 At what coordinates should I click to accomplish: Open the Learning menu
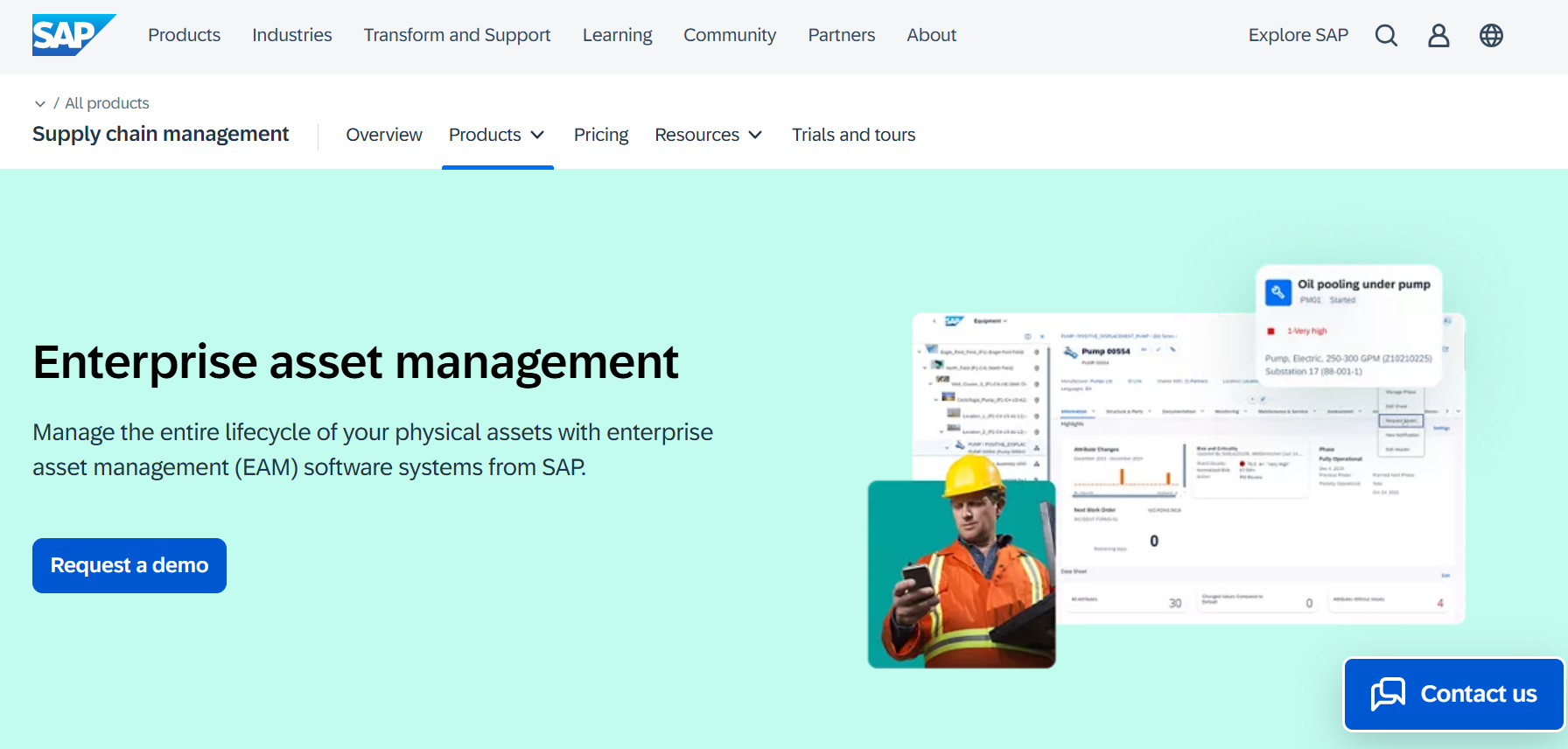(618, 35)
